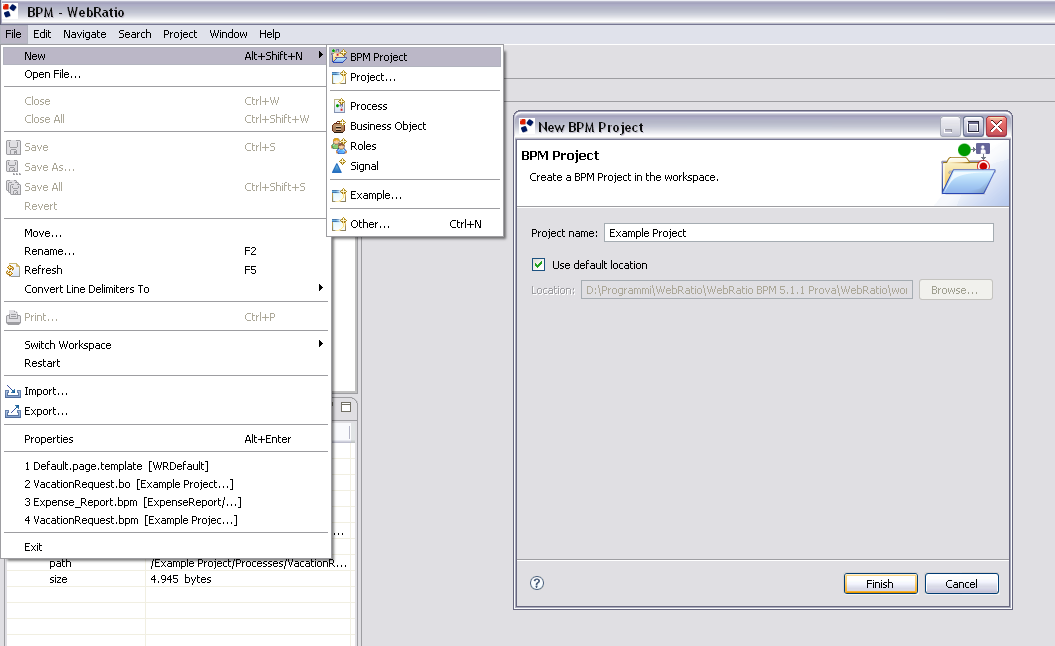The width and height of the screenshot is (1055, 646).
Task: Open the Search menu
Action: [135, 34]
